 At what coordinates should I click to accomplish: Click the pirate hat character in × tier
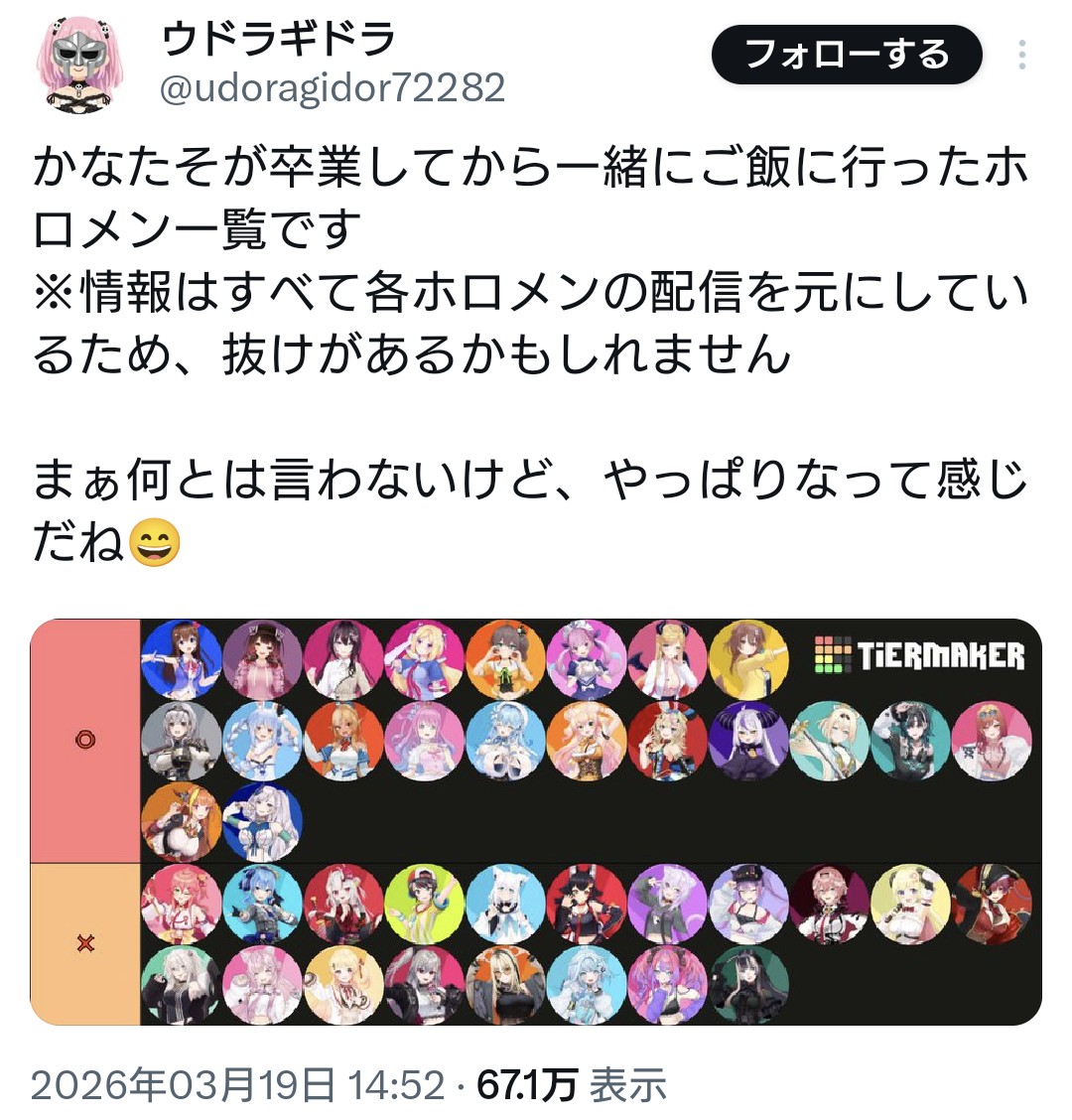(x=992, y=905)
